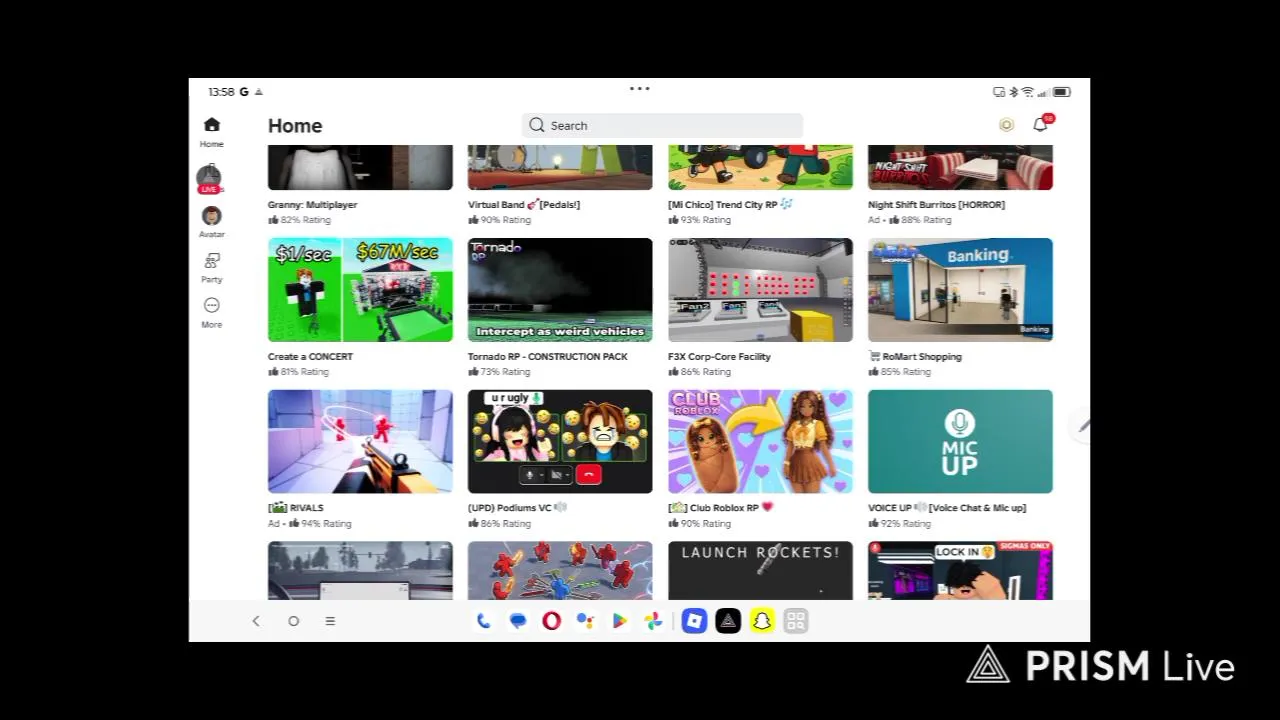Open the car dashboard thumbnail in bottom row
Viewport: 1280px width, 720px height.
click(360, 571)
